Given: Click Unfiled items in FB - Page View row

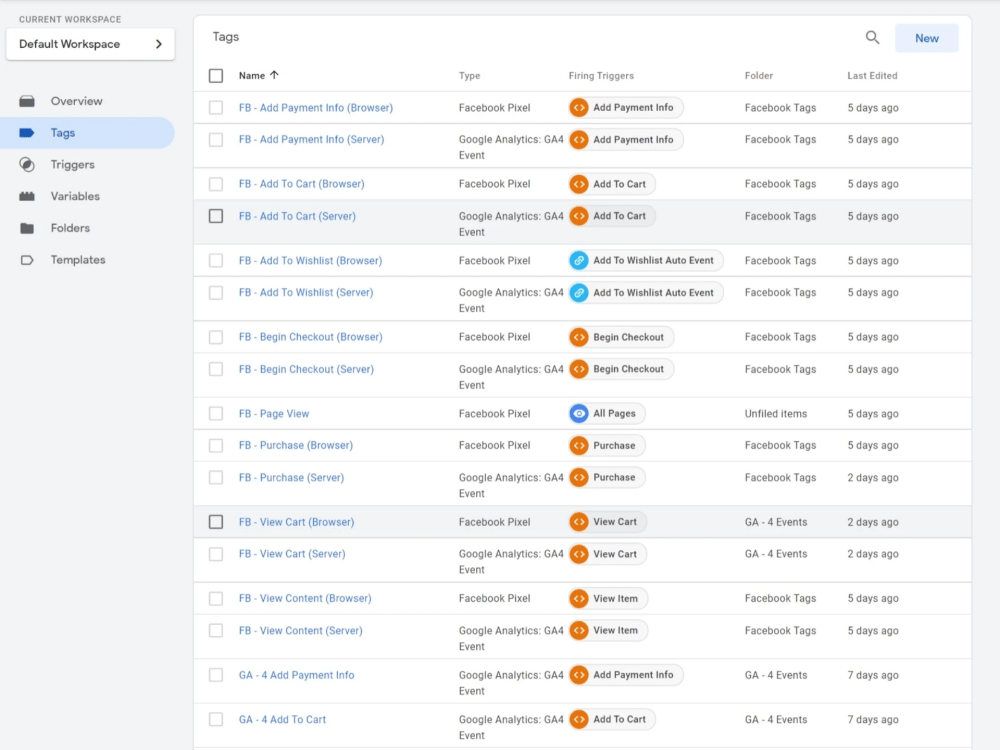Looking at the screenshot, I should point(776,414).
